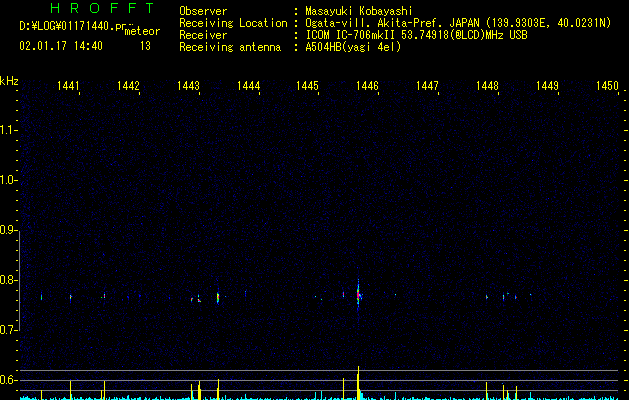
Task: Click the date stamp 02.01.17 14:40
Action: pyautogui.click(x=61, y=46)
